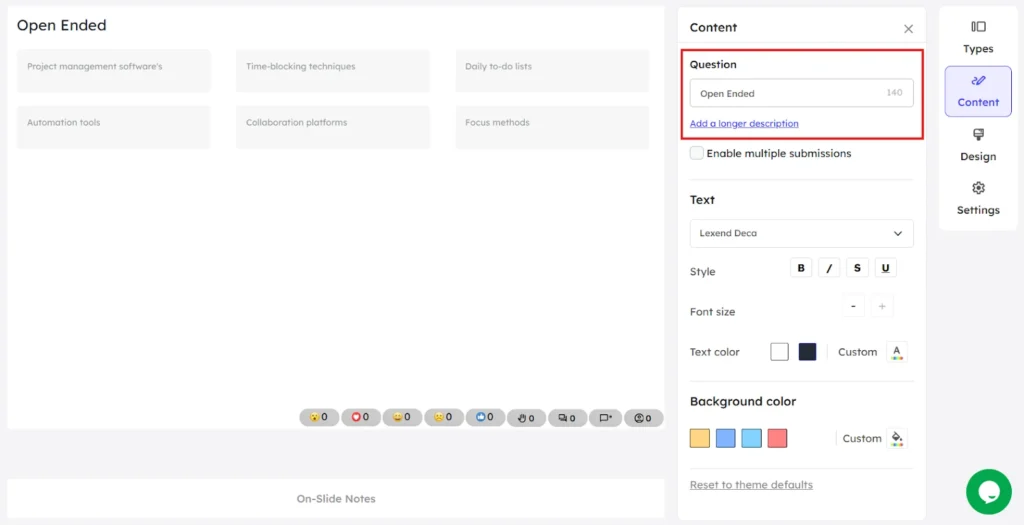
Task: Select dark navy text color swatch
Action: [807, 352]
